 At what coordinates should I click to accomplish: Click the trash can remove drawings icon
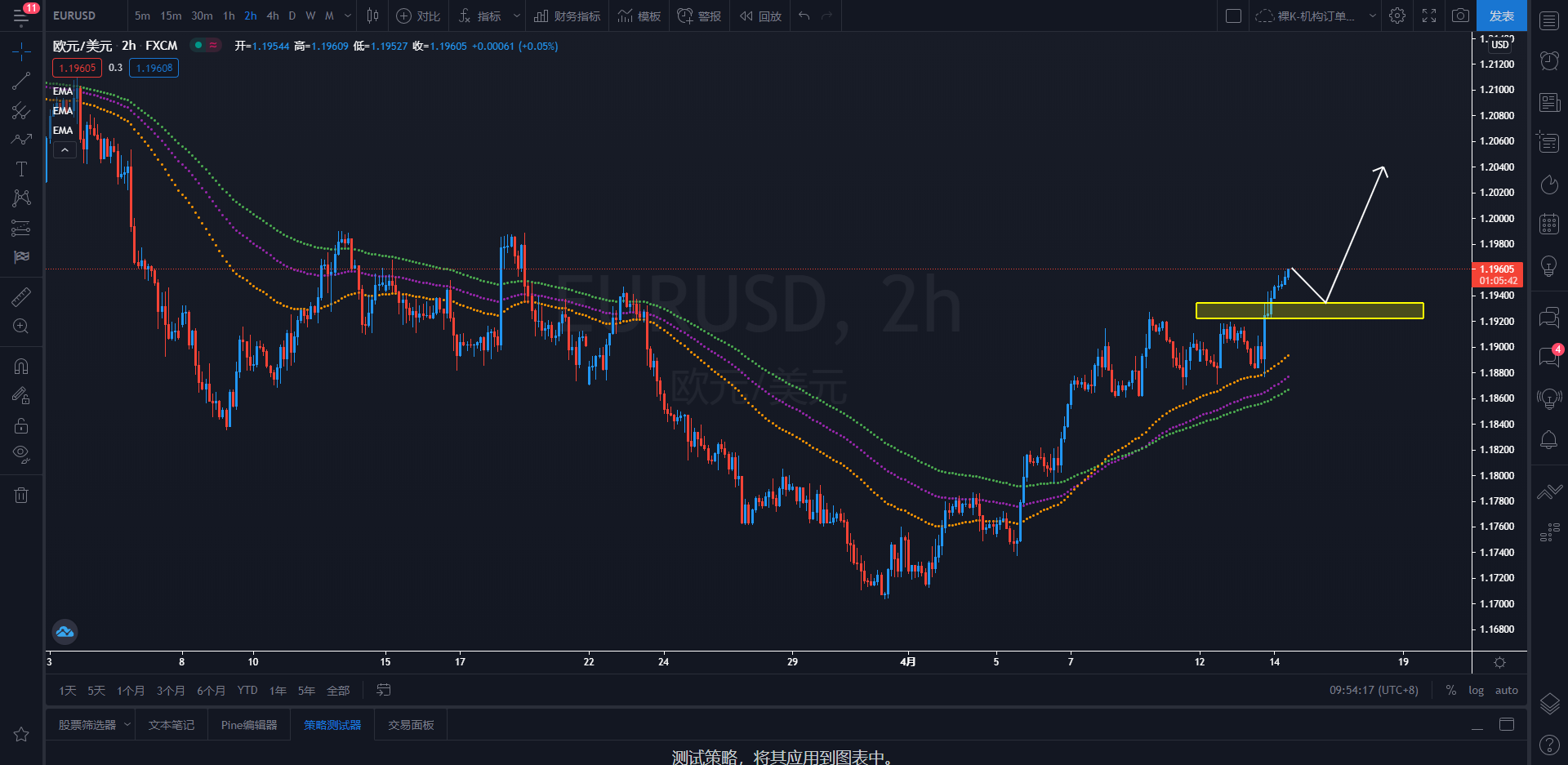click(21, 495)
